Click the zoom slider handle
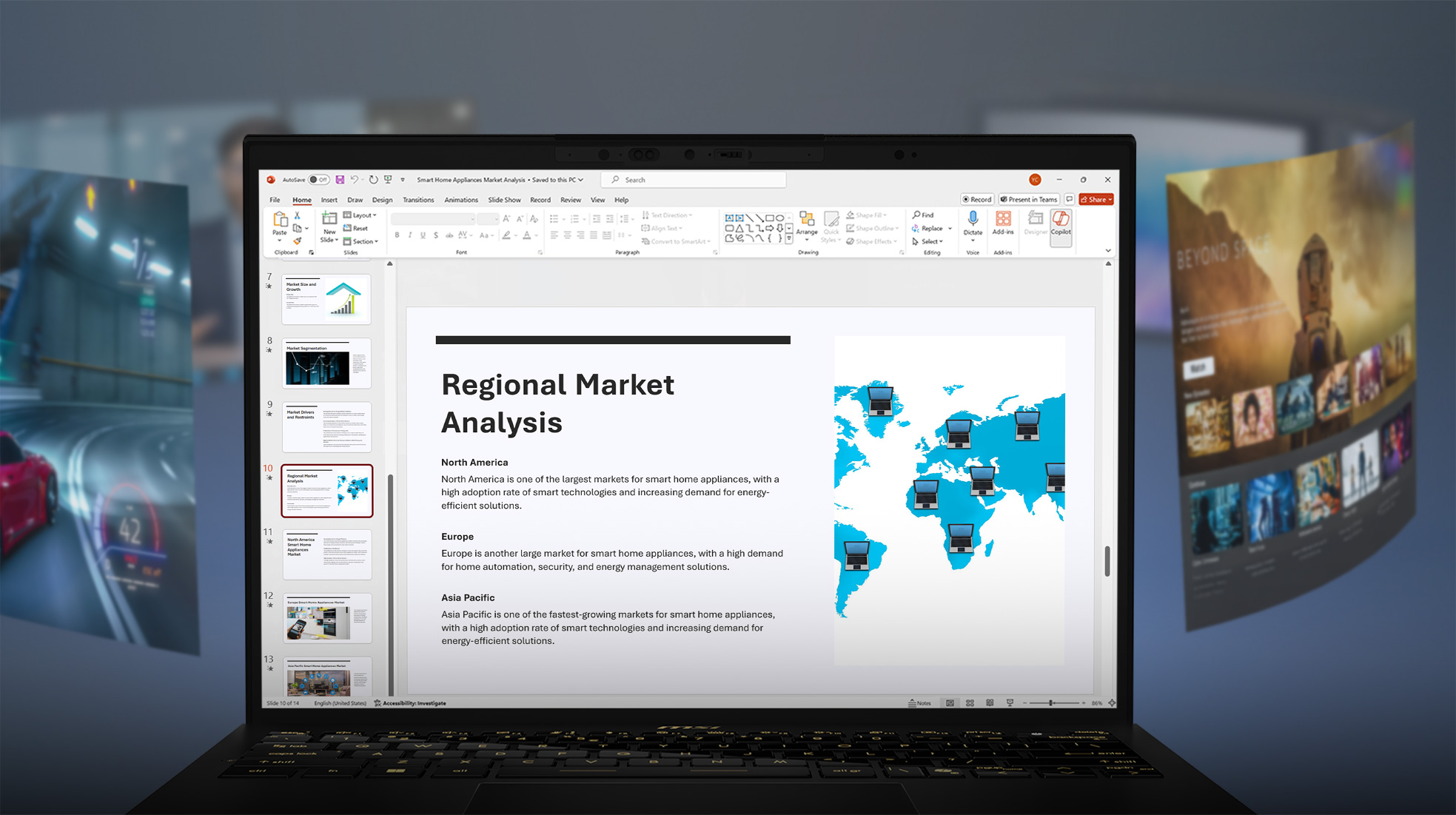Viewport: 1456px width, 815px height. (1051, 703)
